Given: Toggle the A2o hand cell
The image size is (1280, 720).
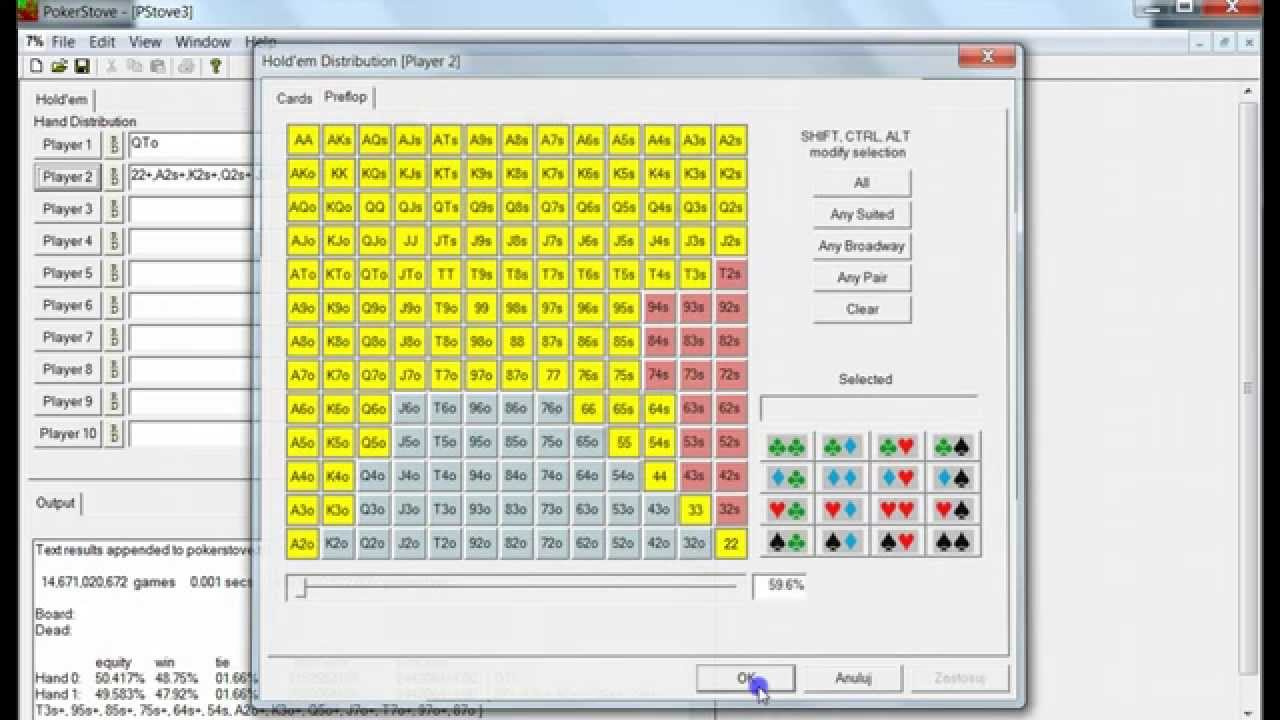Looking at the screenshot, I should pyautogui.click(x=303, y=543).
